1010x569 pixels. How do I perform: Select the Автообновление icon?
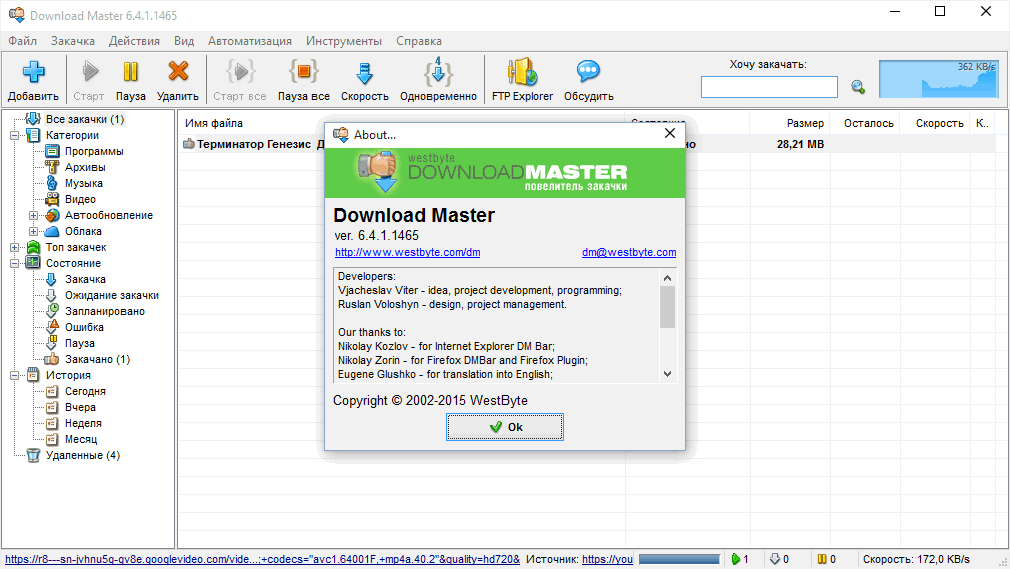point(52,215)
